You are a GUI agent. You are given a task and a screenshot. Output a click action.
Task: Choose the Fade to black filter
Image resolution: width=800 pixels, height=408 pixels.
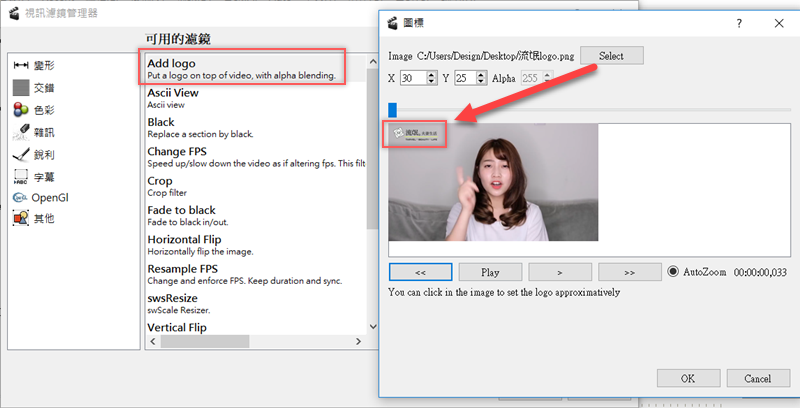click(256, 216)
